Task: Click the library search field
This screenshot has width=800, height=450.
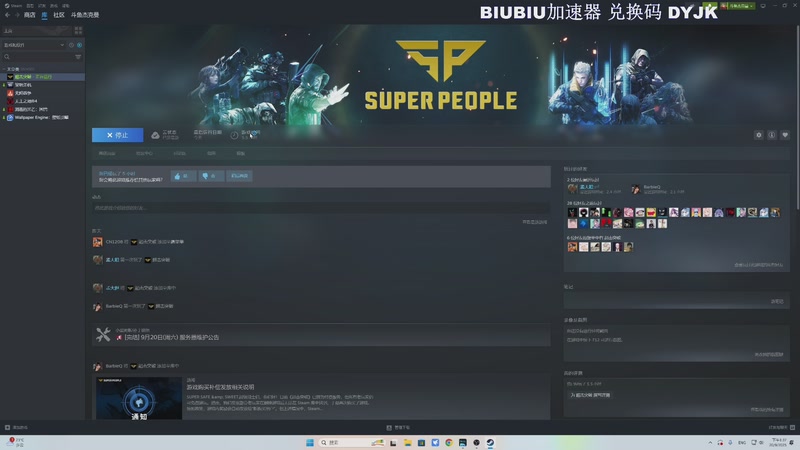Action: (38, 57)
